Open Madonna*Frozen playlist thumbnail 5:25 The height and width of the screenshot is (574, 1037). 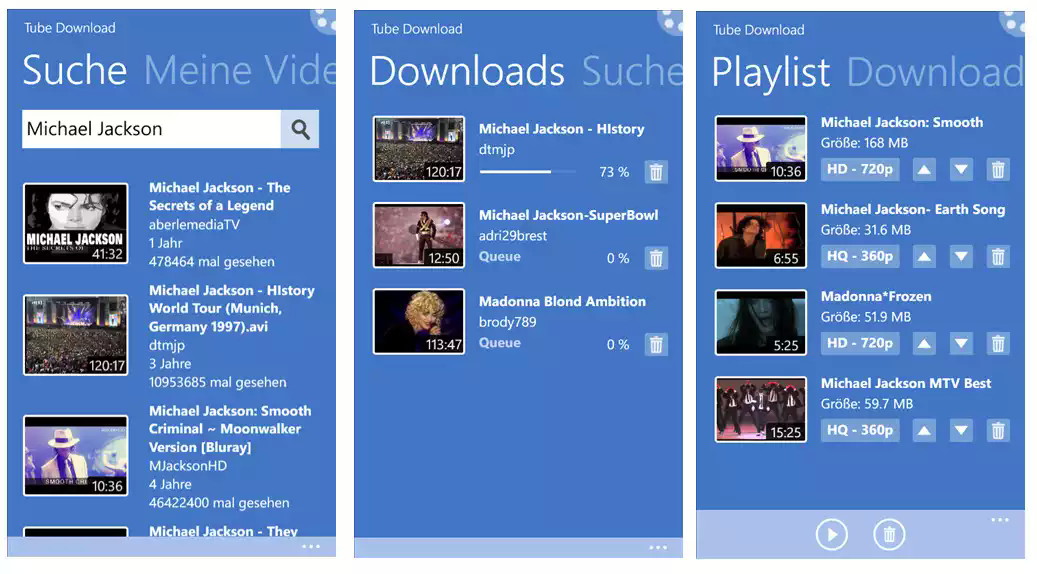click(761, 322)
